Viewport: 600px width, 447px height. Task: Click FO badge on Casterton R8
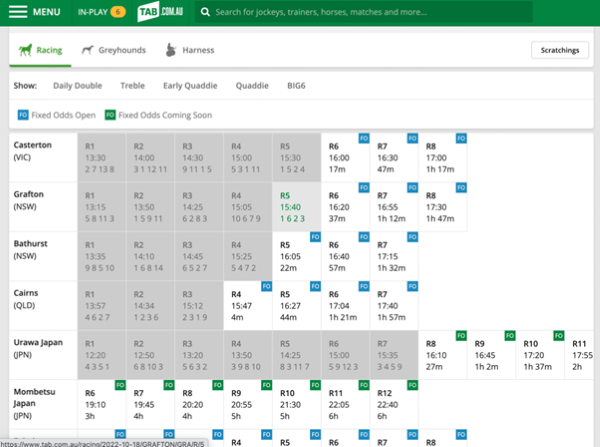click(461, 138)
